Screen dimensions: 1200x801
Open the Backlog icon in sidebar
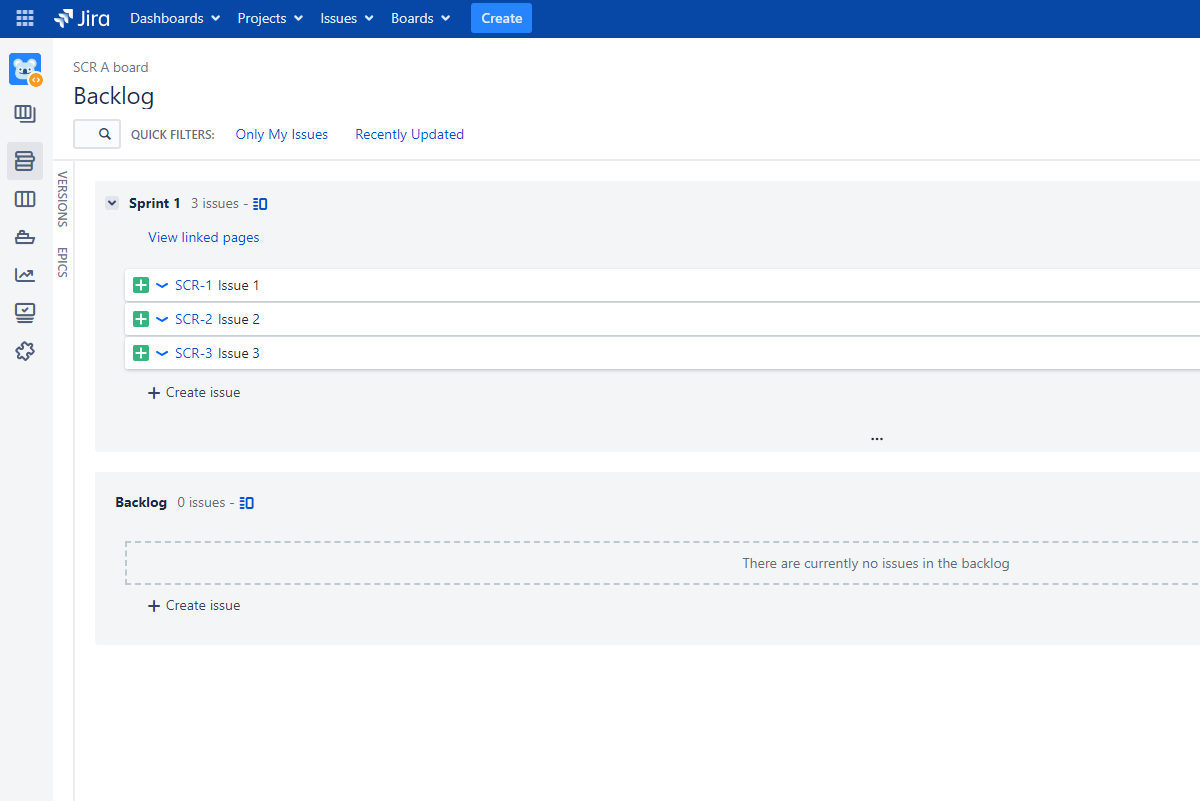click(x=25, y=161)
